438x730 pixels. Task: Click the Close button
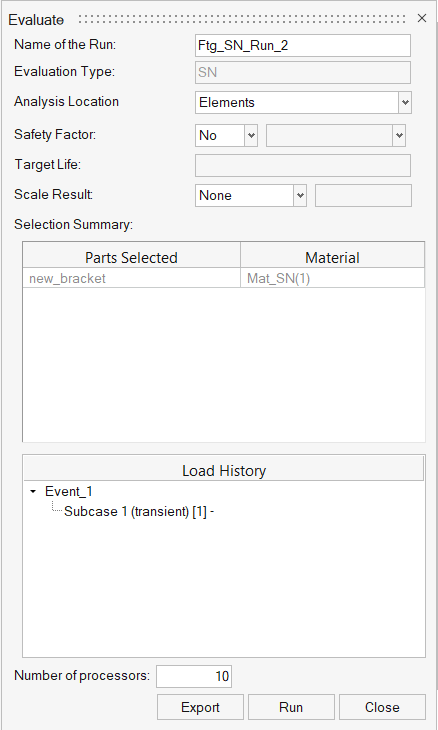[x=382, y=707]
